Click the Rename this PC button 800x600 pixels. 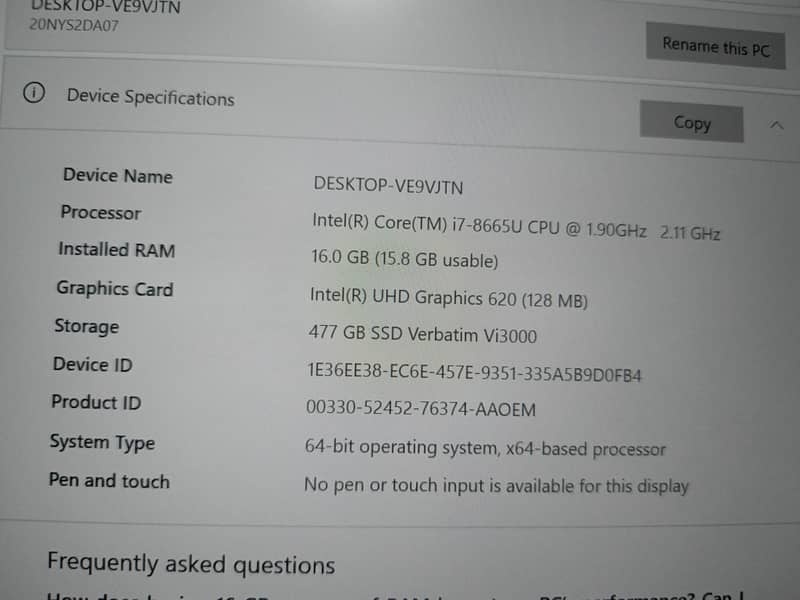click(x=715, y=46)
